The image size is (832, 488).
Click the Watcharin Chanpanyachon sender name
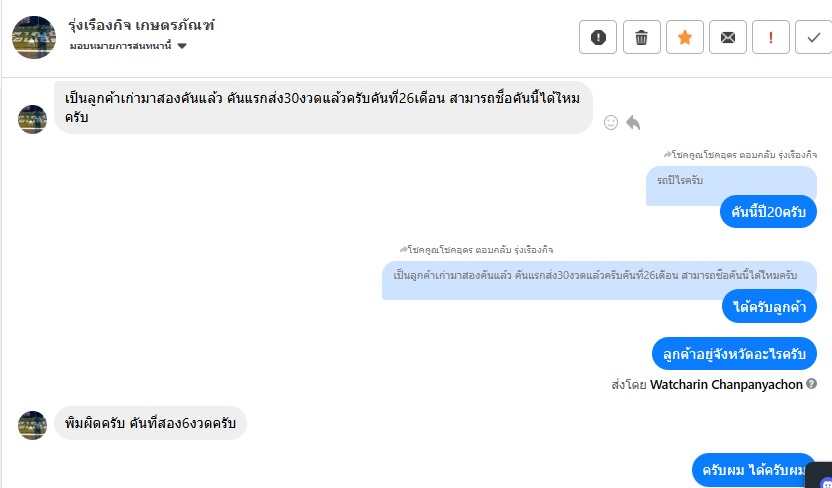(x=726, y=384)
